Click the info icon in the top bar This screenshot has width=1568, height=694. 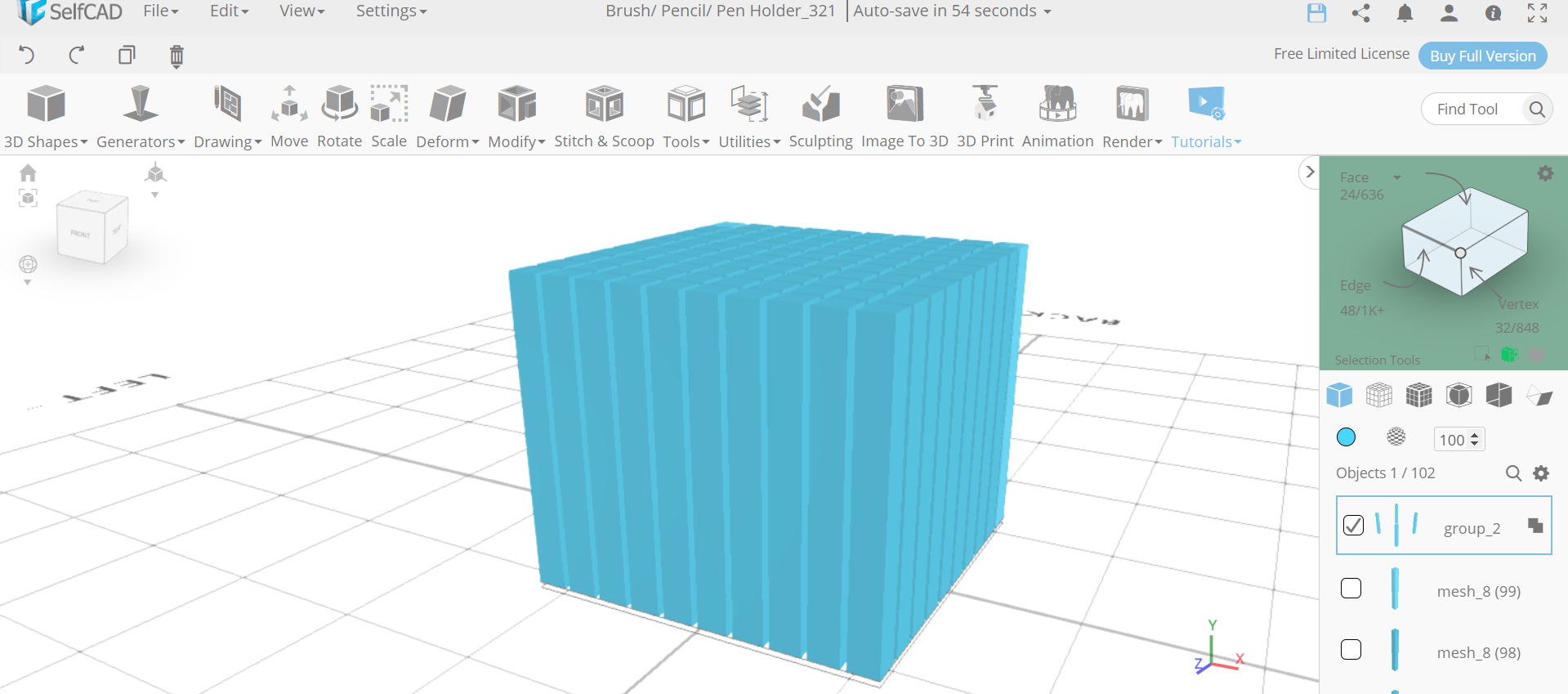pyautogui.click(x=1493, y=12)
